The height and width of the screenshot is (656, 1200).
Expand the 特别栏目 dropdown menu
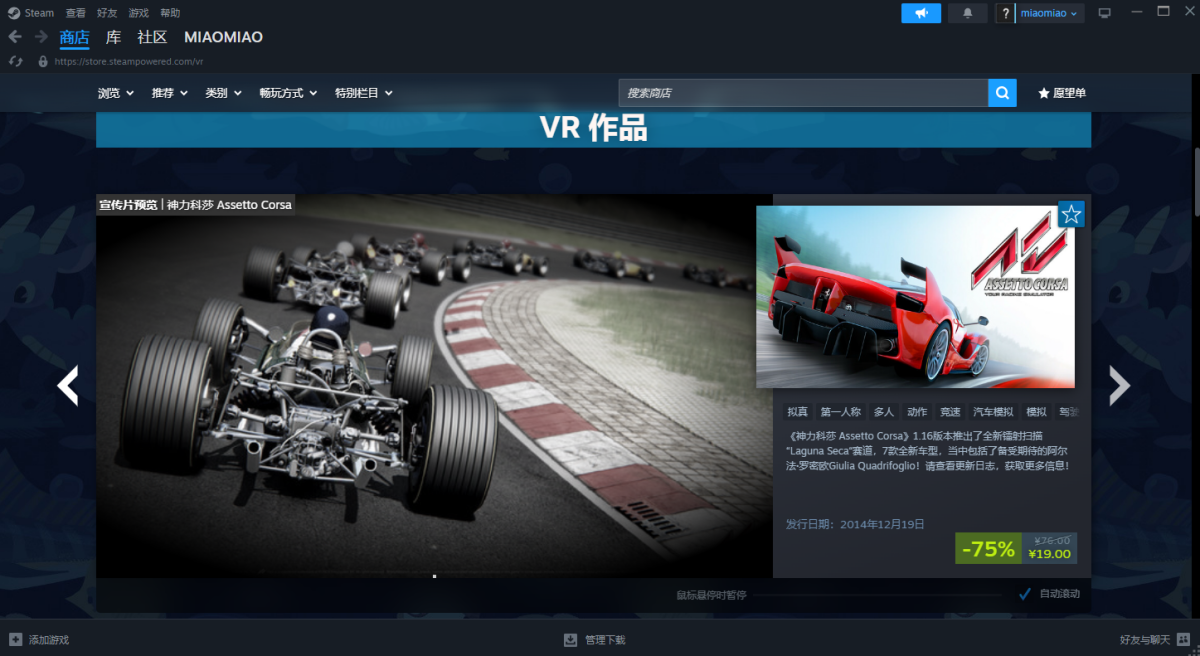point(364,93)
